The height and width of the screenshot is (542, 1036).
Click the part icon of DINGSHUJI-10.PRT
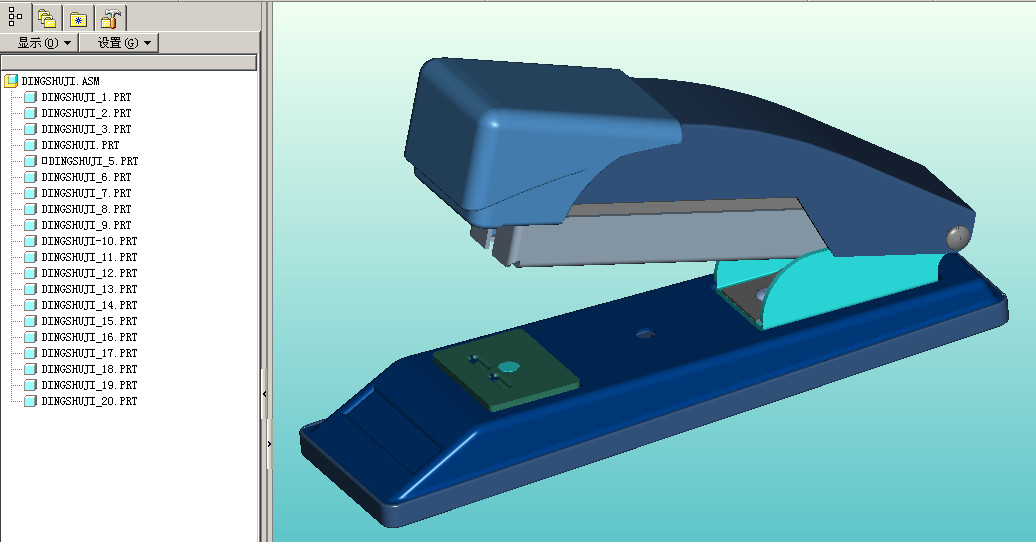click(x=30, y=241)
